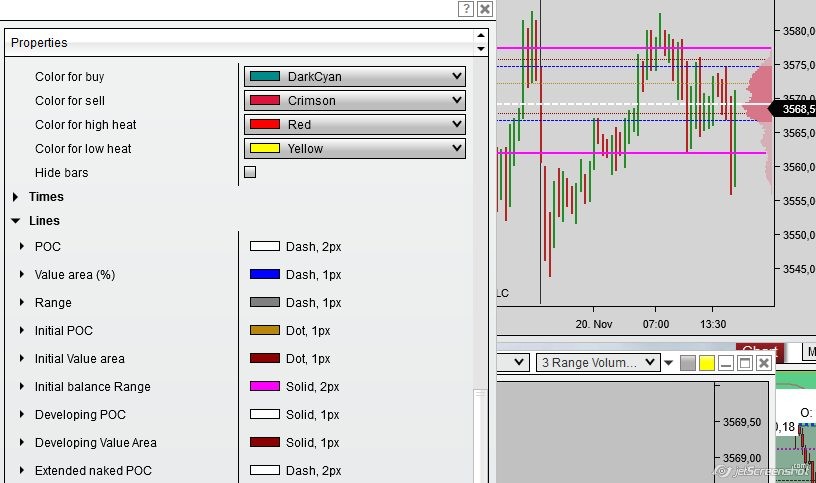The image size is (816, 483).
Task: Expand the Range line settings
Action: point(21,302)
